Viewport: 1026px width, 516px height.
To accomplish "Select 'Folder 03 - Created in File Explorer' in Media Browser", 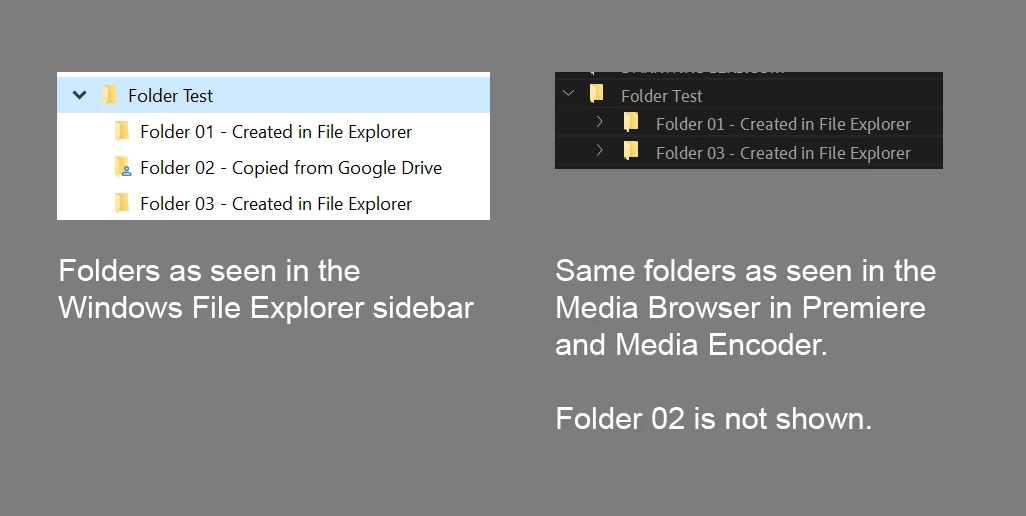I will 783,153.
